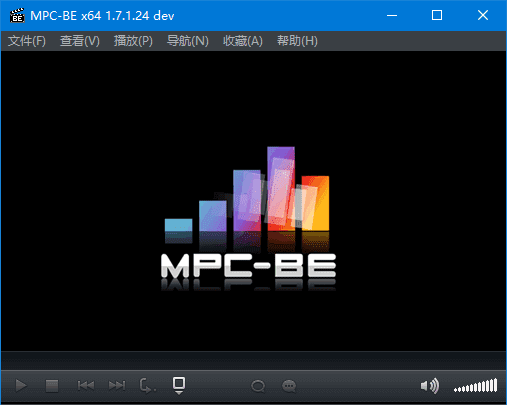This screenshot has height=405, width=507.
Task: Open the 收藏(A) menu
Action: coord(243,41)
